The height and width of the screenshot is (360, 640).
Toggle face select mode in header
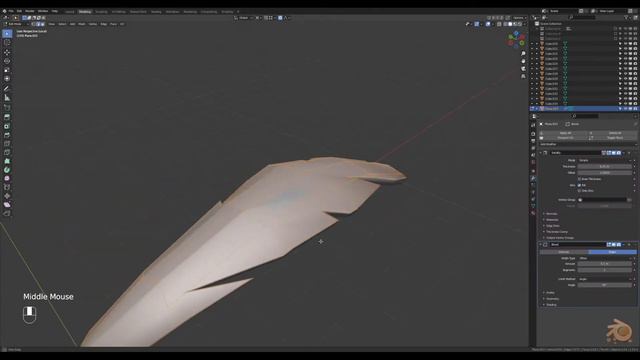pos(43,24)
